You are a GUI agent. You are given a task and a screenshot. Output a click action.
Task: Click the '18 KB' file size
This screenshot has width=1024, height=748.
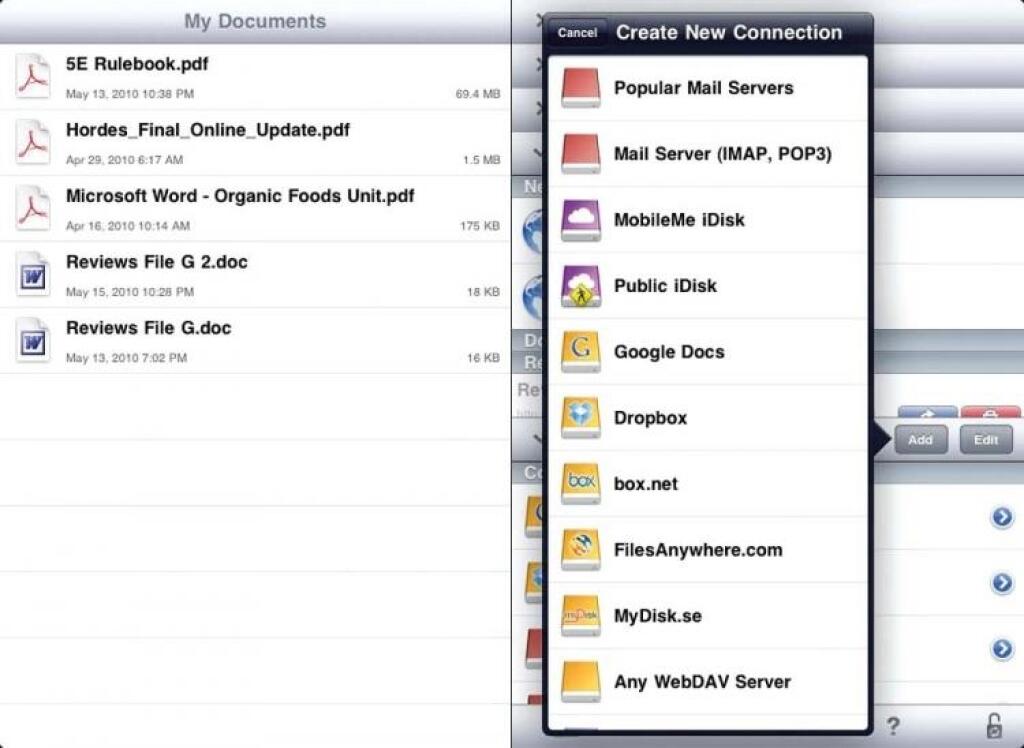(483, 292)
